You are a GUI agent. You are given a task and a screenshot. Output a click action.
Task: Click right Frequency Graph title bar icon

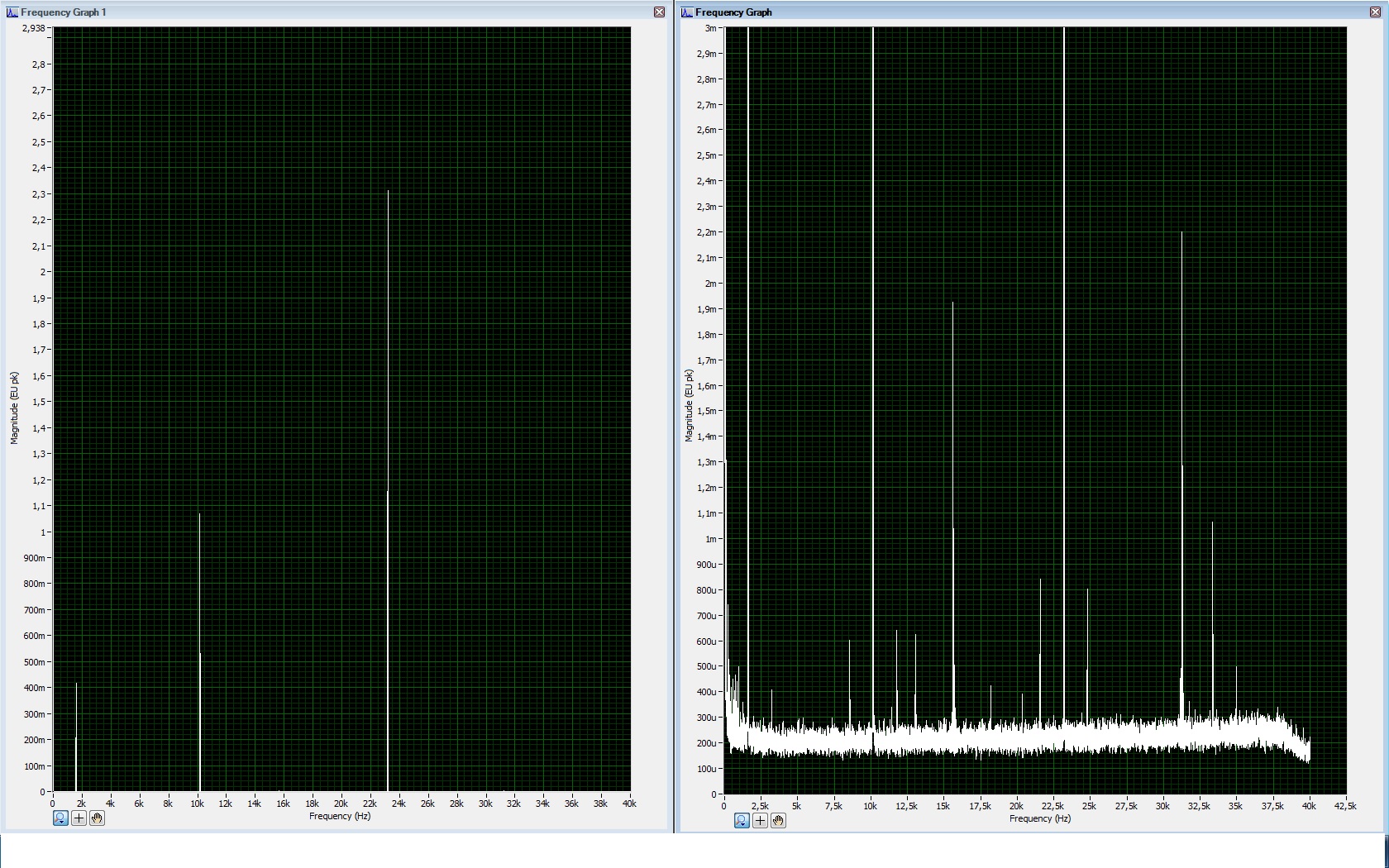tap(687, 12)
